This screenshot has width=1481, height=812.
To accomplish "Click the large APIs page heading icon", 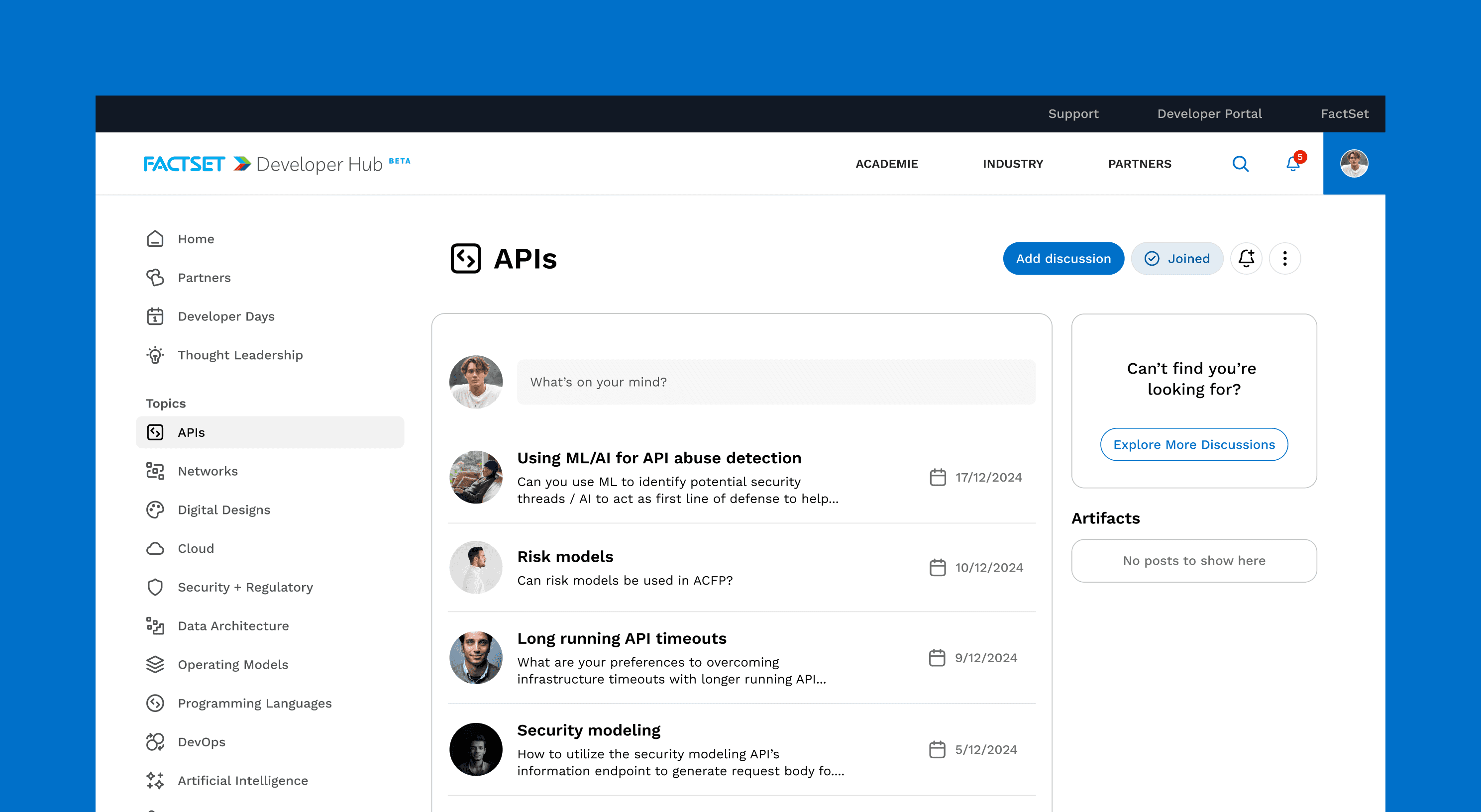I will click(x=466, y=259).
